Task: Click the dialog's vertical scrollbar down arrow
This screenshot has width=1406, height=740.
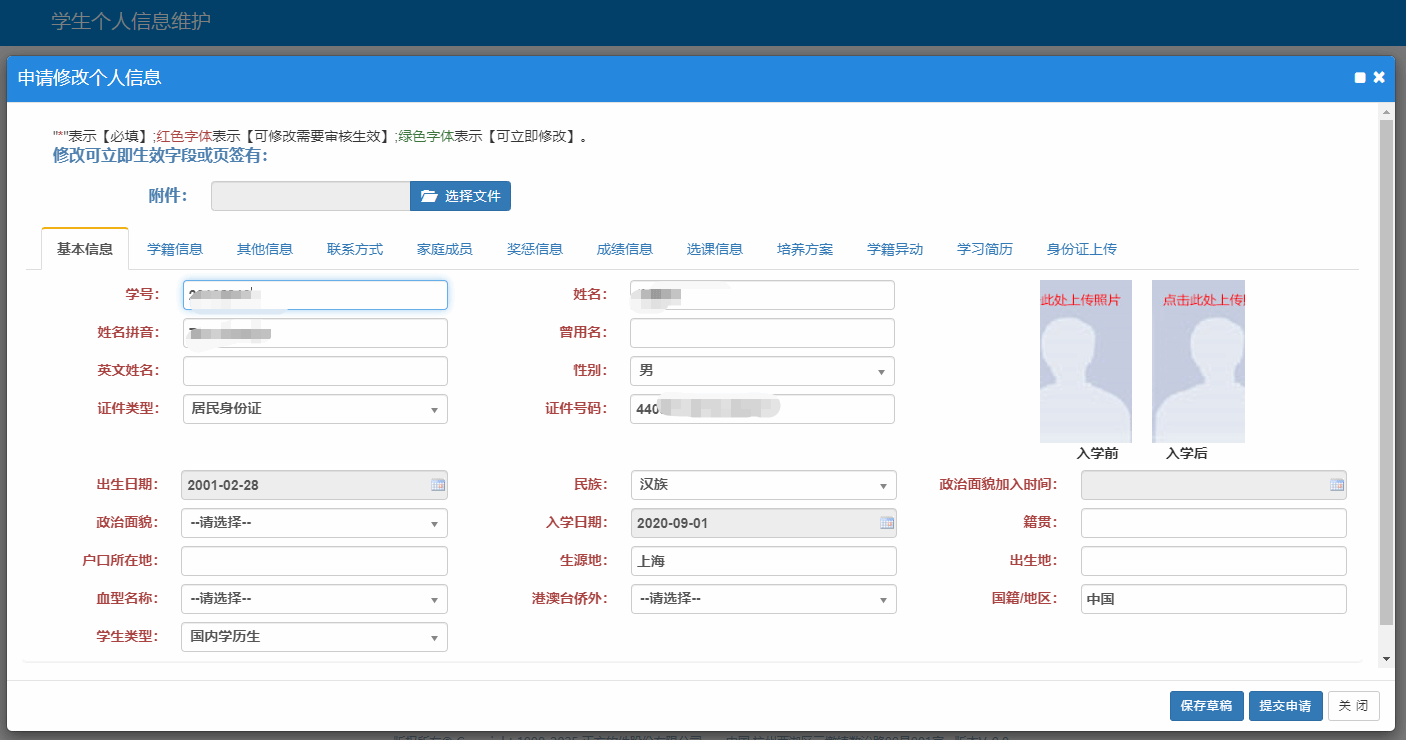Action: 1385,659
